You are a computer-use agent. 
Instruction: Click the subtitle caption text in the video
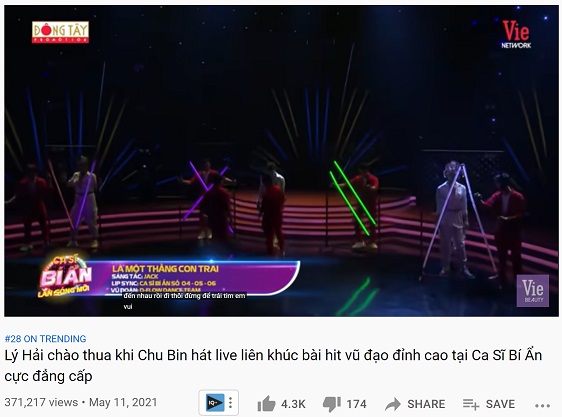(185, 300)
